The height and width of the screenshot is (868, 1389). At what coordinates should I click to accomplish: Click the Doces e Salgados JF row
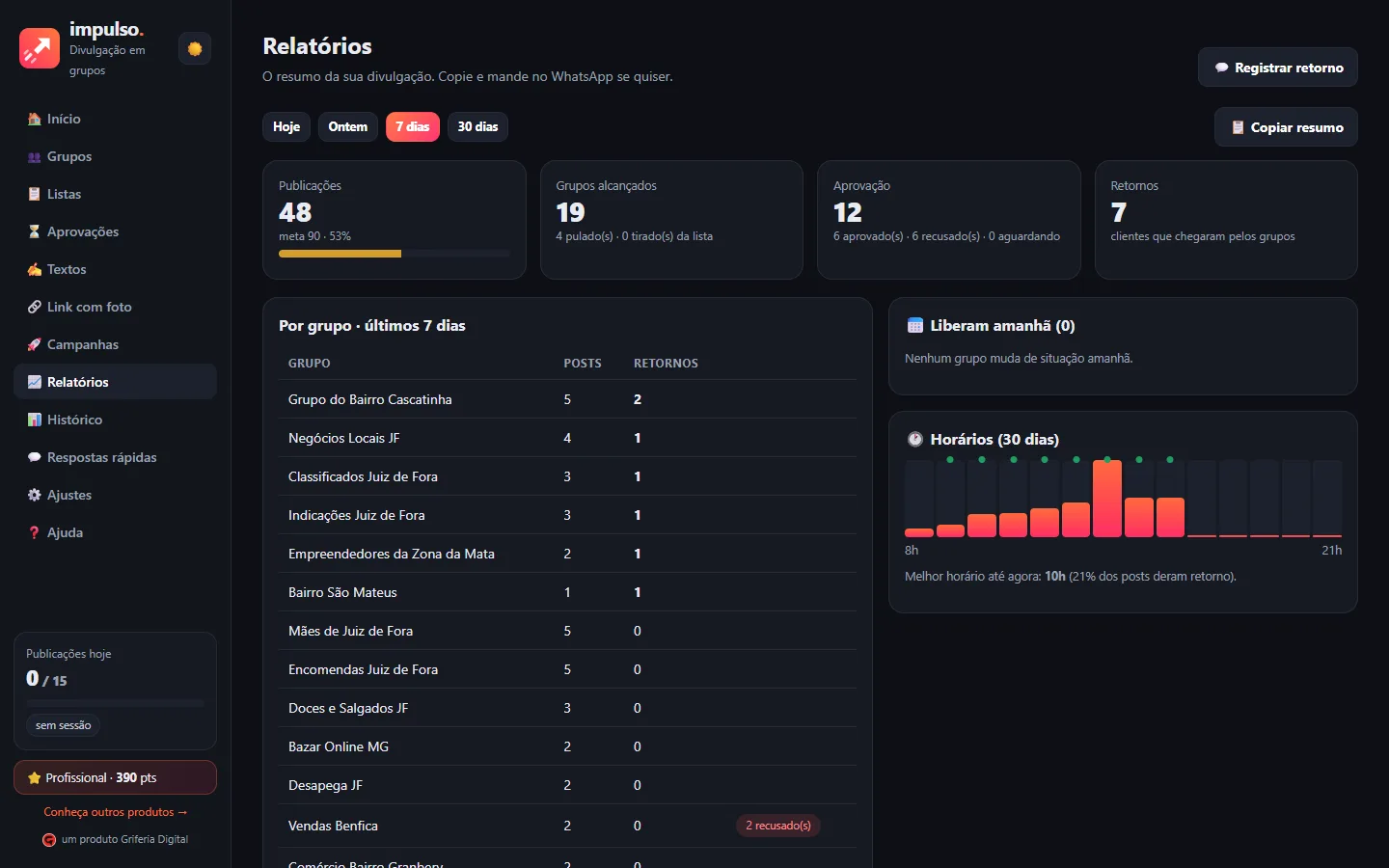pos(567,708)
